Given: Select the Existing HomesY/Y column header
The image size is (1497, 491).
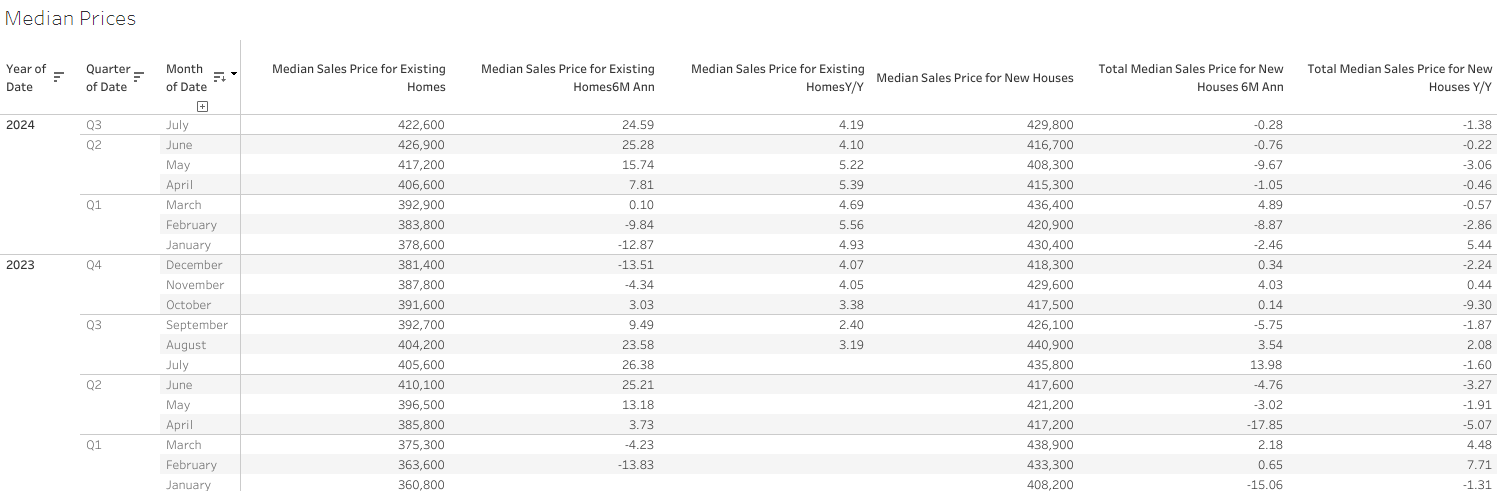Looking at the screenshot, I should point(777,78).
